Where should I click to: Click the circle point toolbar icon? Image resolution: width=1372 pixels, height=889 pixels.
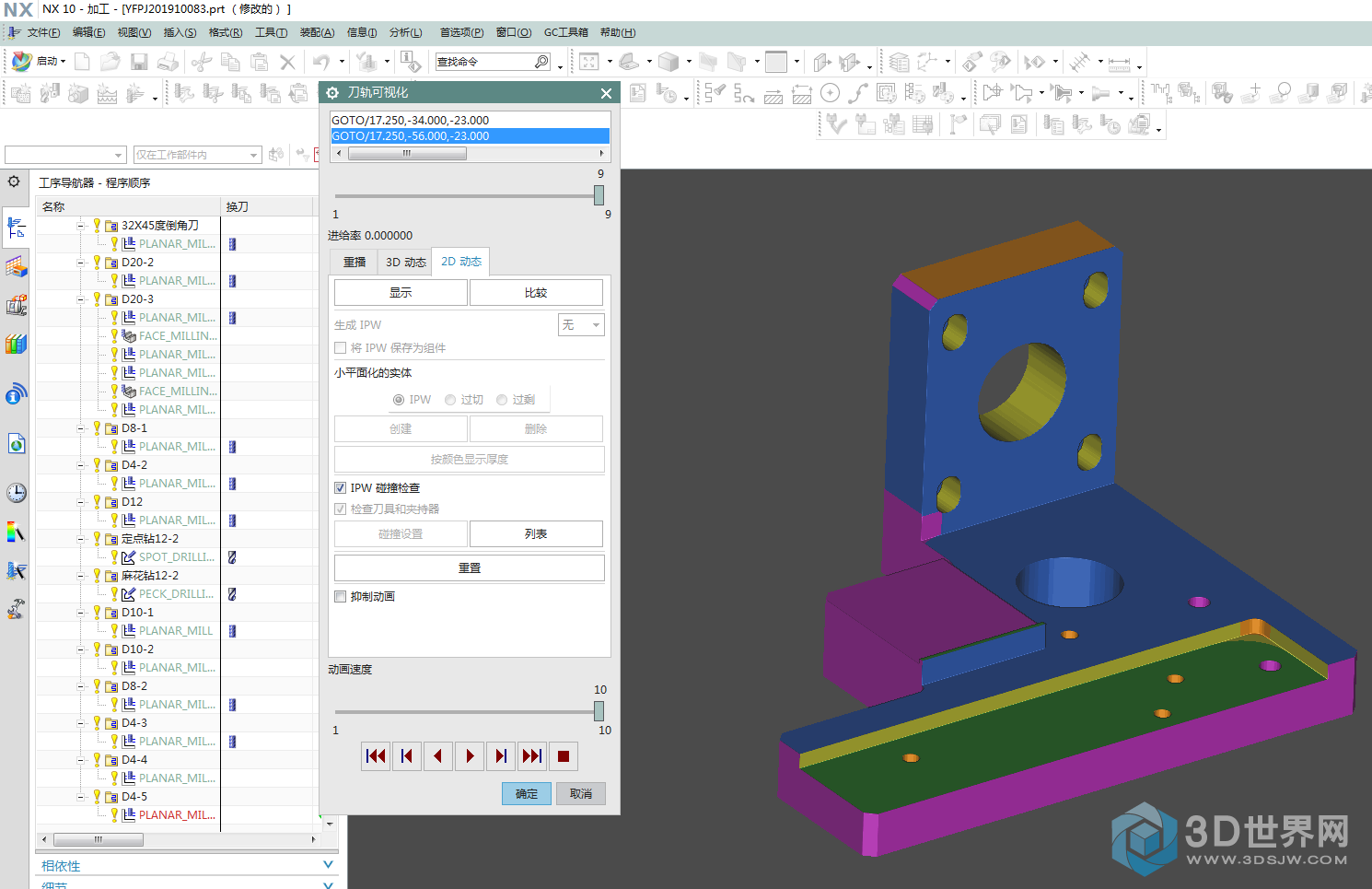[830, 93]
